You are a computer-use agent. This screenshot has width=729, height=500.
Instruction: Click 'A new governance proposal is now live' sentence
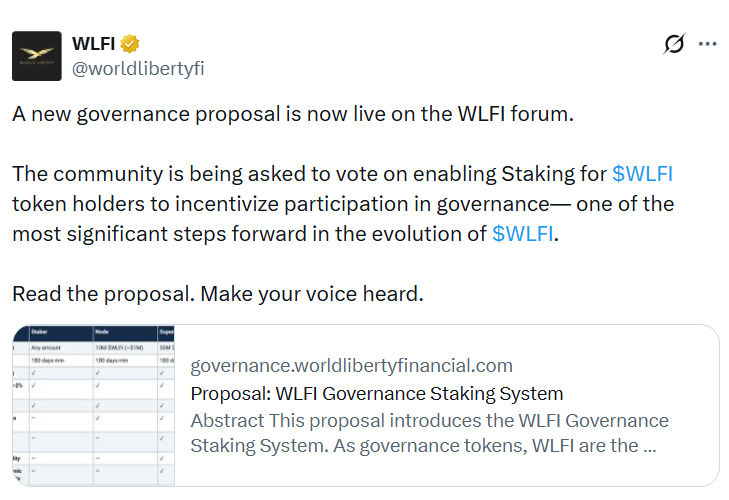[293, 114]
